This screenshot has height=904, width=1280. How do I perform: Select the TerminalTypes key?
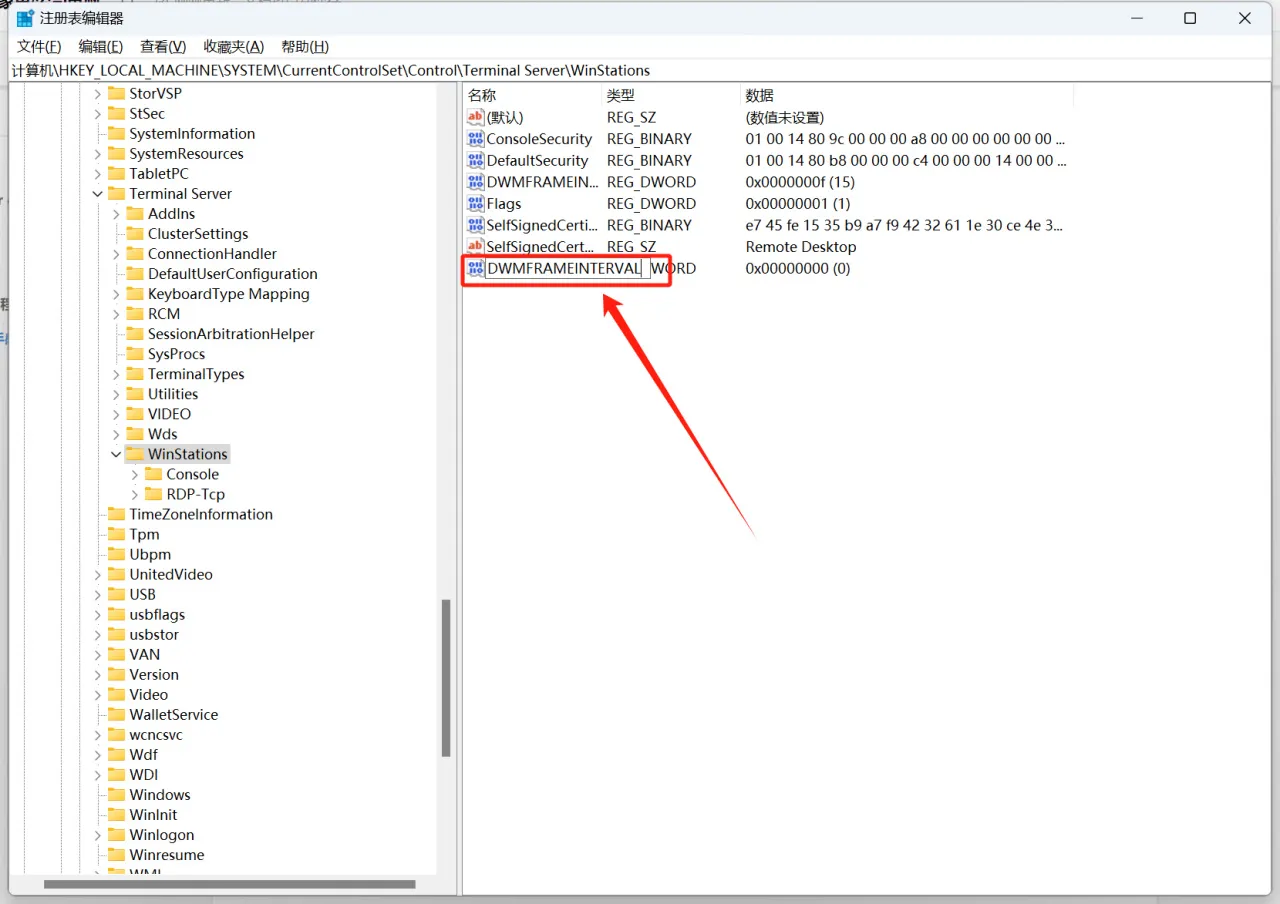point(196,374)
